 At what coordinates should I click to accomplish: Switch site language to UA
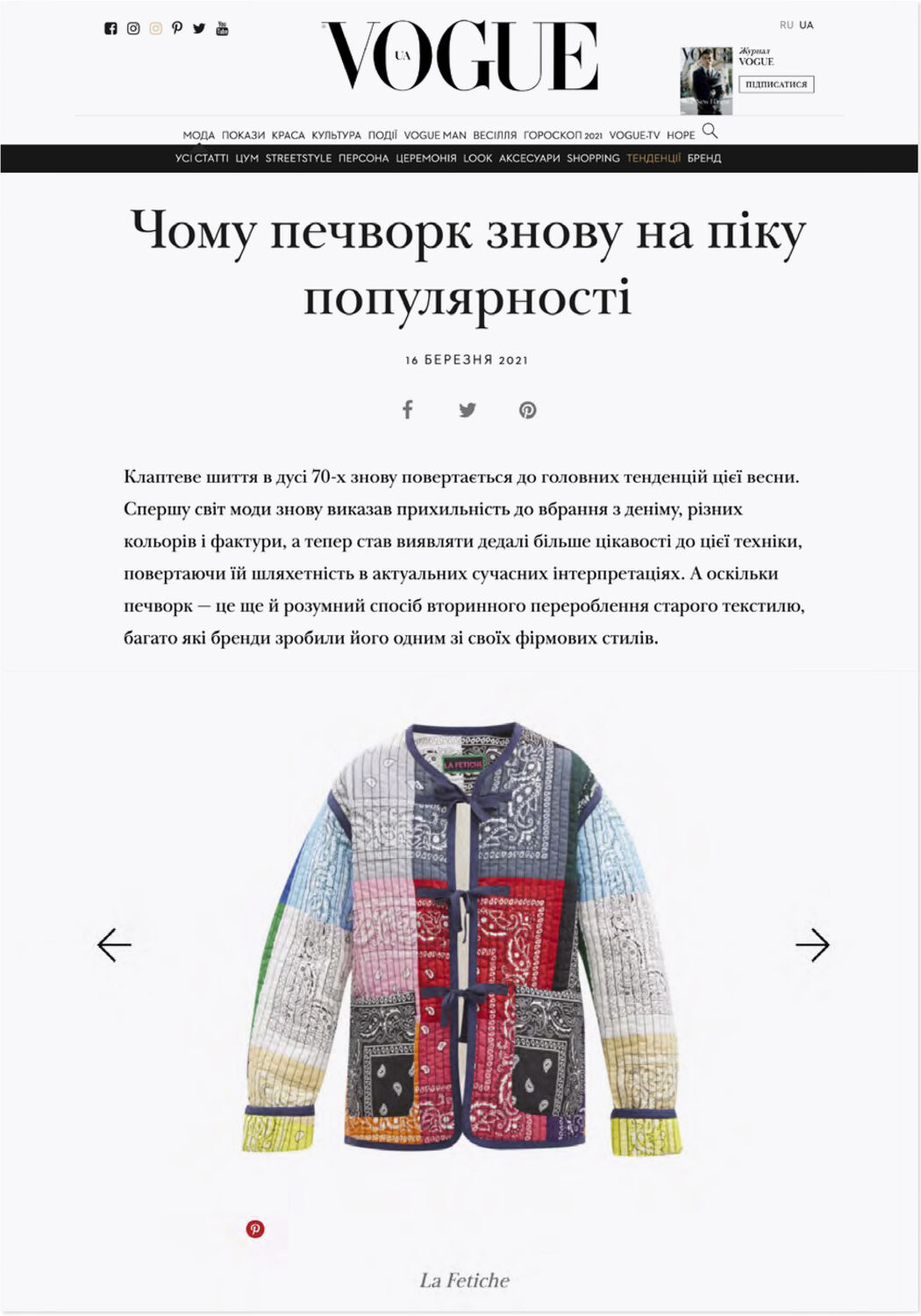pyautogui.click(x=806, y=25)
